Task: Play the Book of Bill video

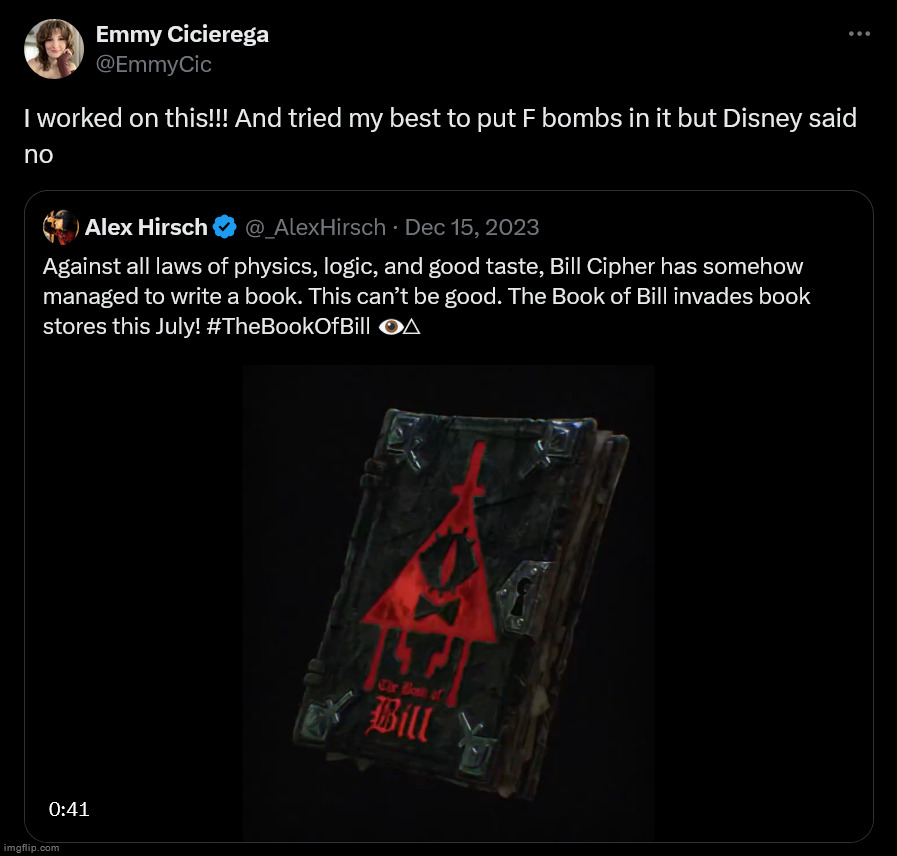Action: click(x=448, y=602)
